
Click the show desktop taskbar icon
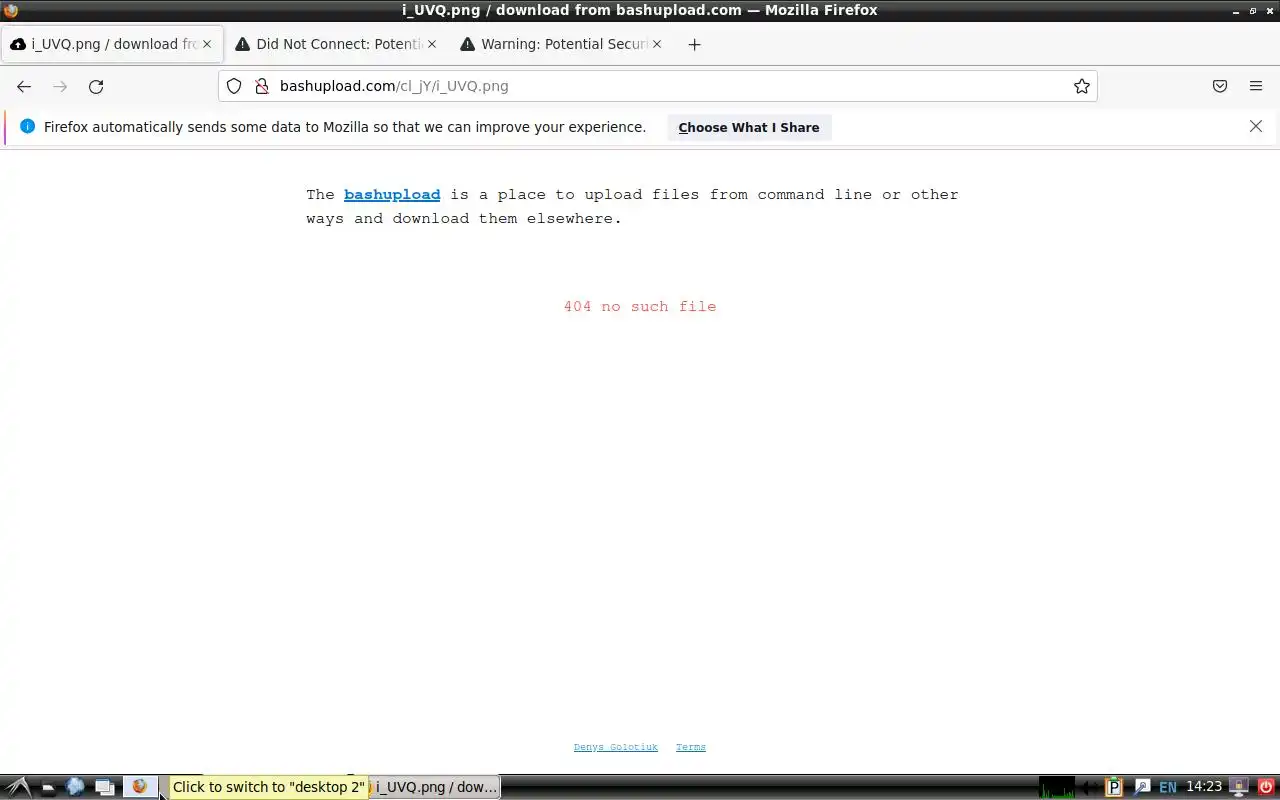pyautogui.click(x=47, y=788)
